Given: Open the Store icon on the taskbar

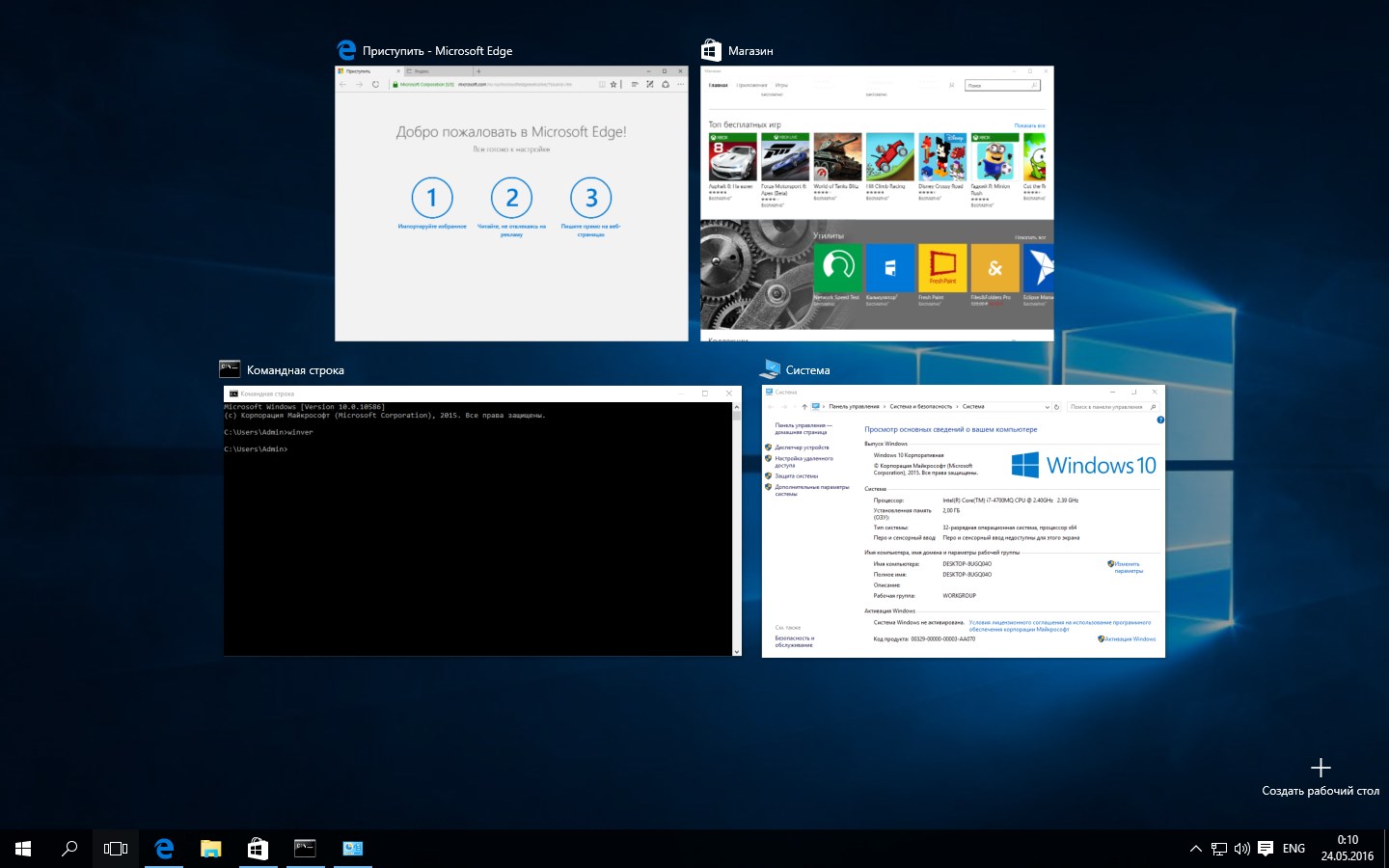Looking at the screenshot, I should pyautogui.click(x=258, y=849).
